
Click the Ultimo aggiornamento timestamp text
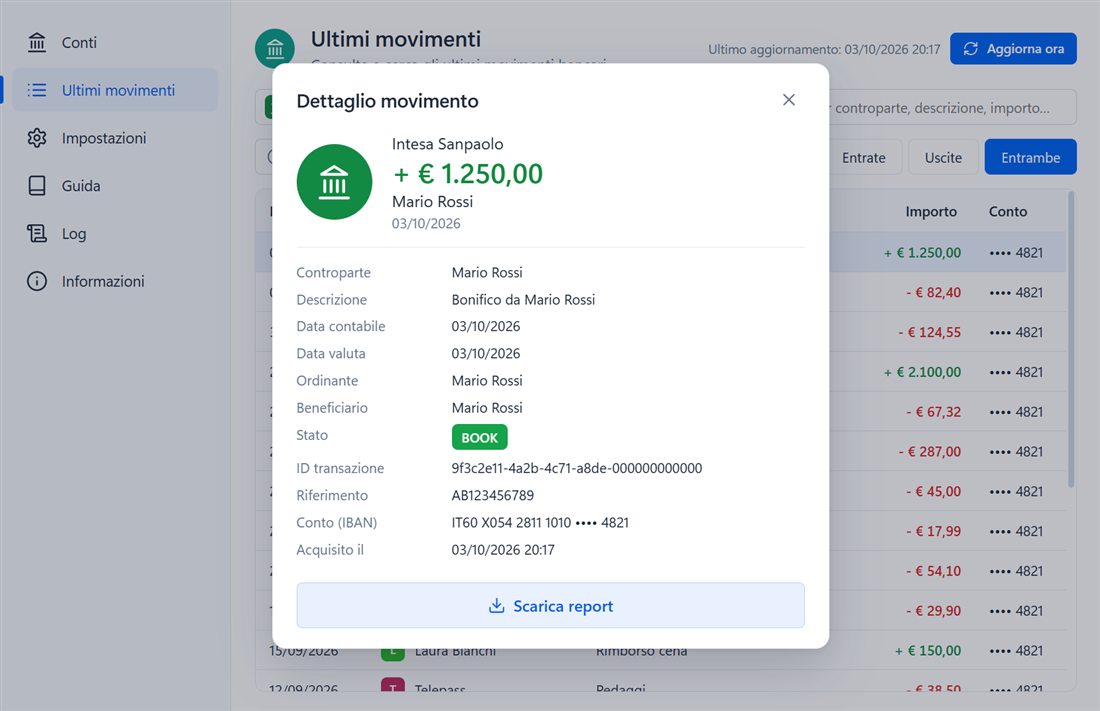point(824,49)
